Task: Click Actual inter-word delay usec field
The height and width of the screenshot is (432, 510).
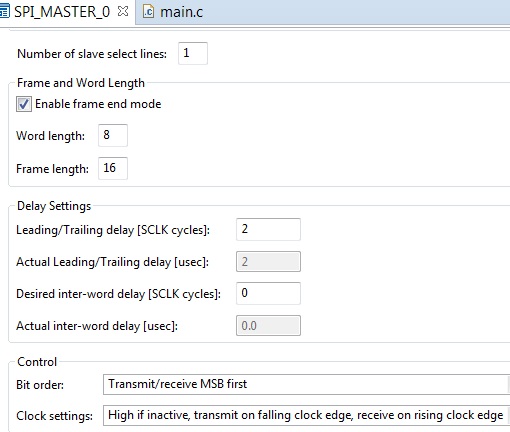Action: coord(268,325)
